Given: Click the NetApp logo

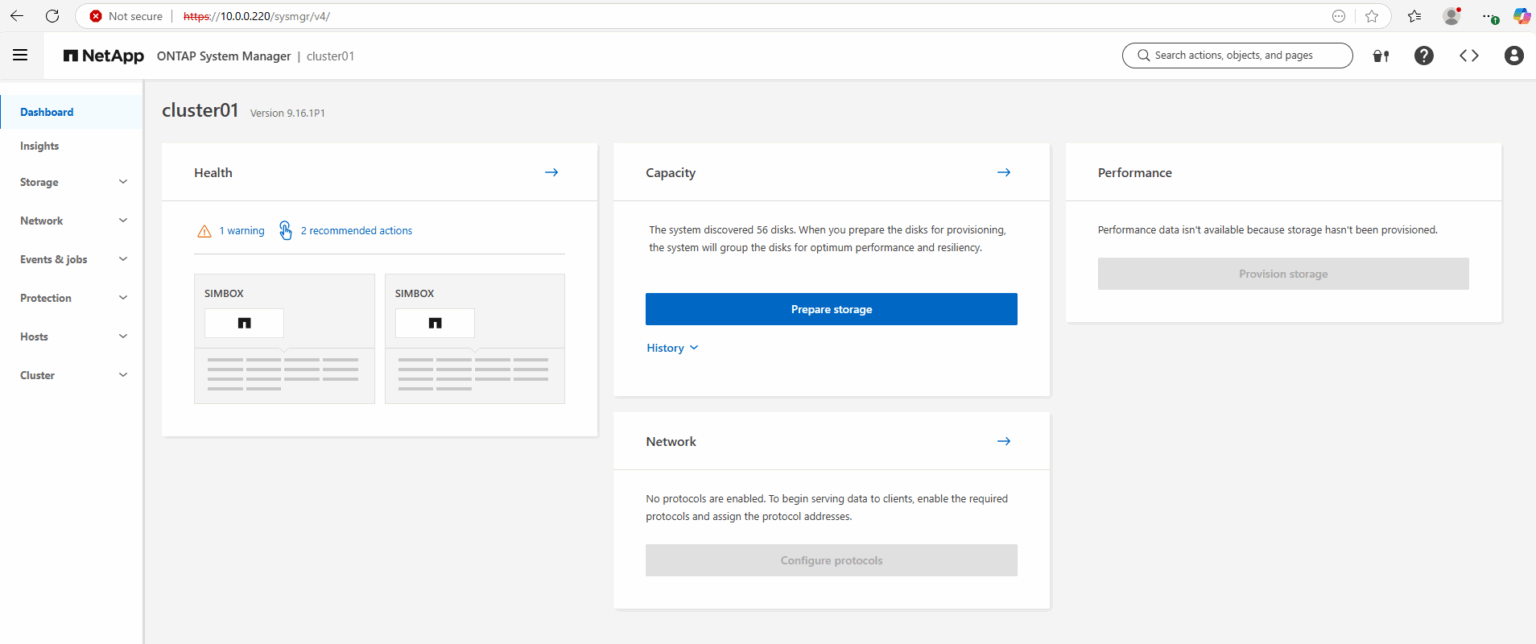Looking at the screenshot, I should coord(103,56).
